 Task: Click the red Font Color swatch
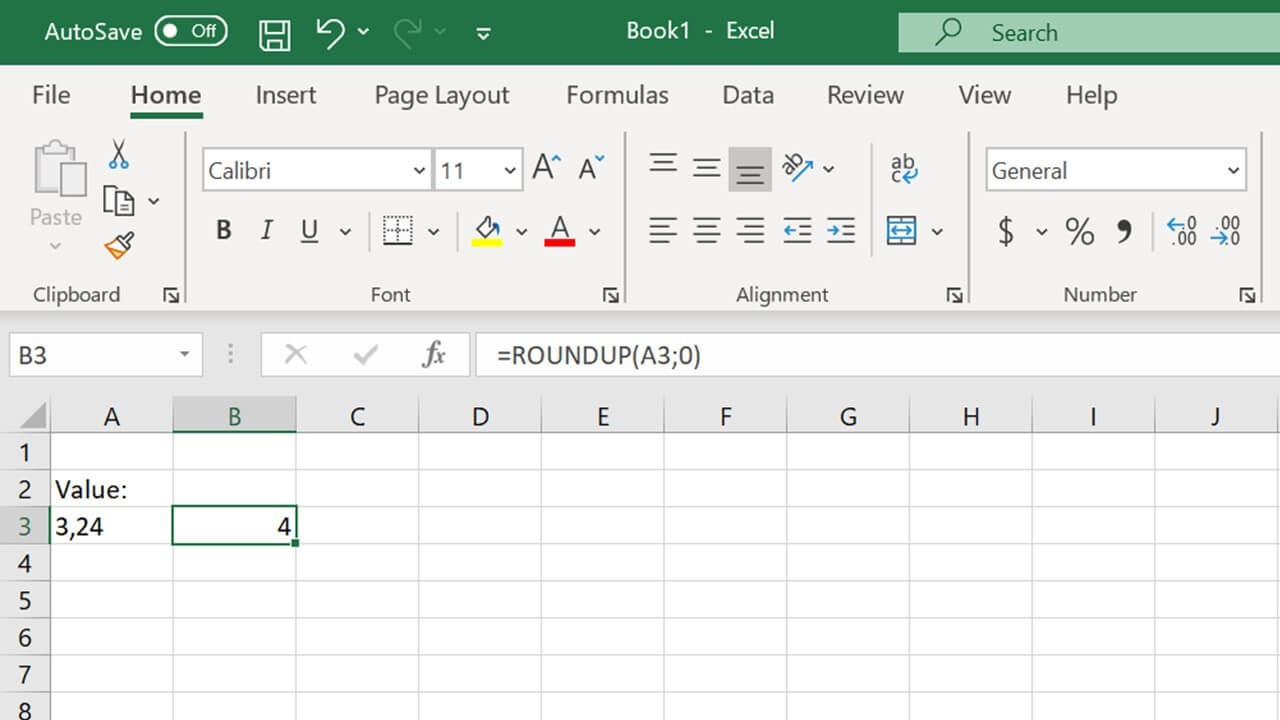559,231
